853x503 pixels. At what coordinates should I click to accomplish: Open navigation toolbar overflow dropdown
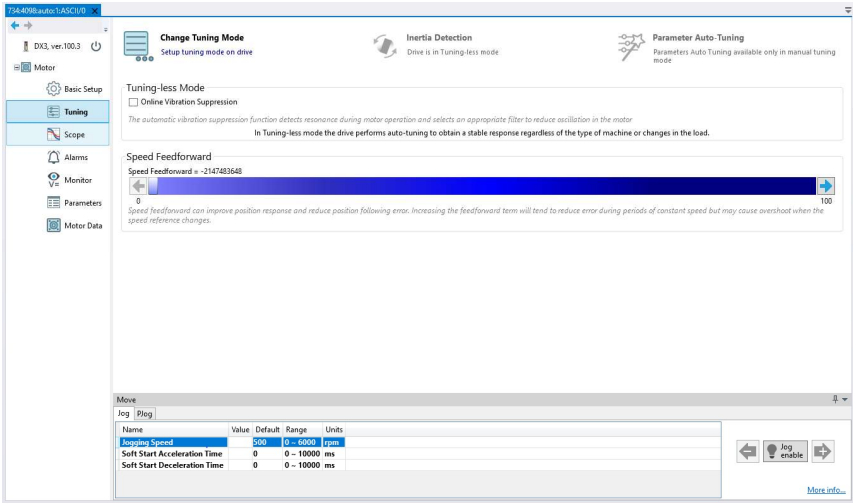(x=106, y=30)
